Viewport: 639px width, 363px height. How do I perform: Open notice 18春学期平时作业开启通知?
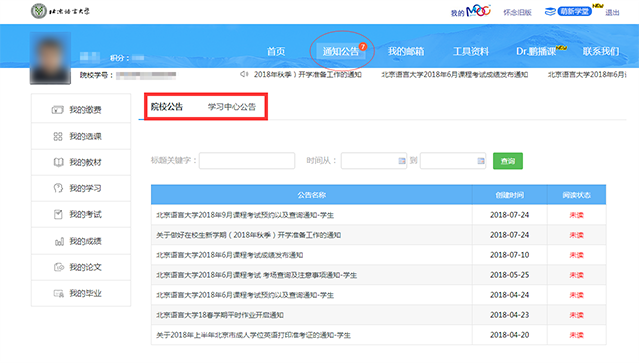(220, 315)
